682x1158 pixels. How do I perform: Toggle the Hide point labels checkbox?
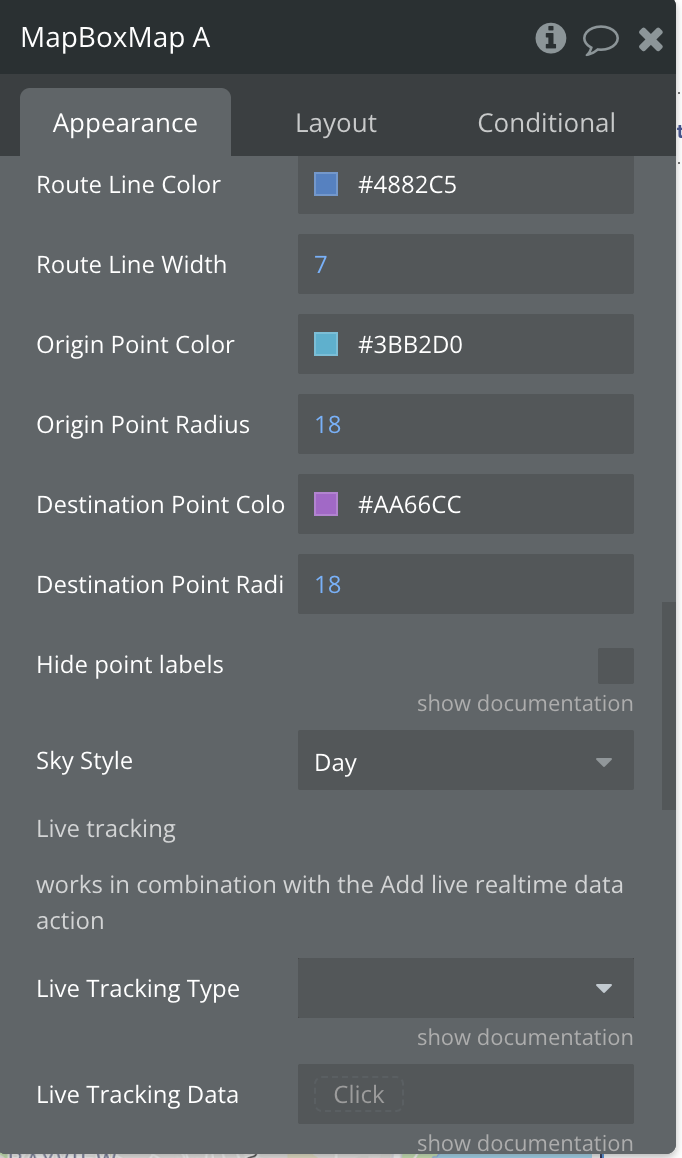tap(615, 665)
